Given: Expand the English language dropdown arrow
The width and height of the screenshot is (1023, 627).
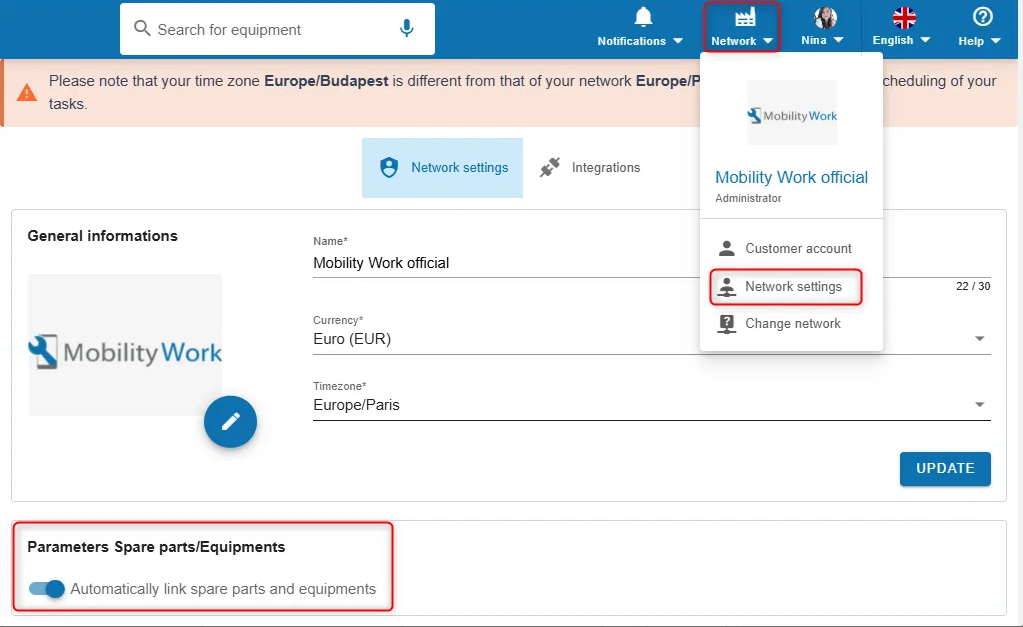Looking at the screenshot, I should 924,40.
